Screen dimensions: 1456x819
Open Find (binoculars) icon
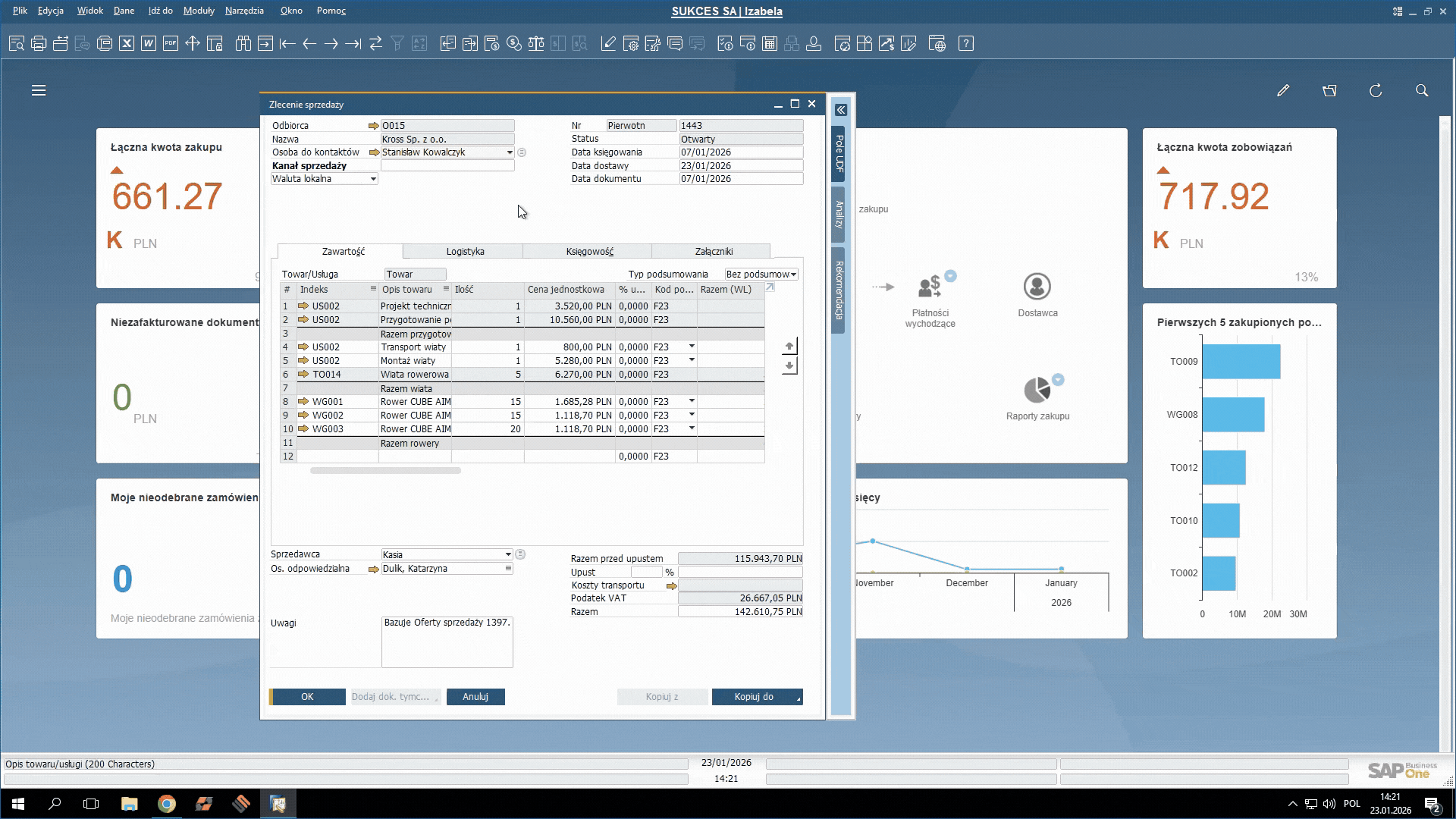coord(243,44)
